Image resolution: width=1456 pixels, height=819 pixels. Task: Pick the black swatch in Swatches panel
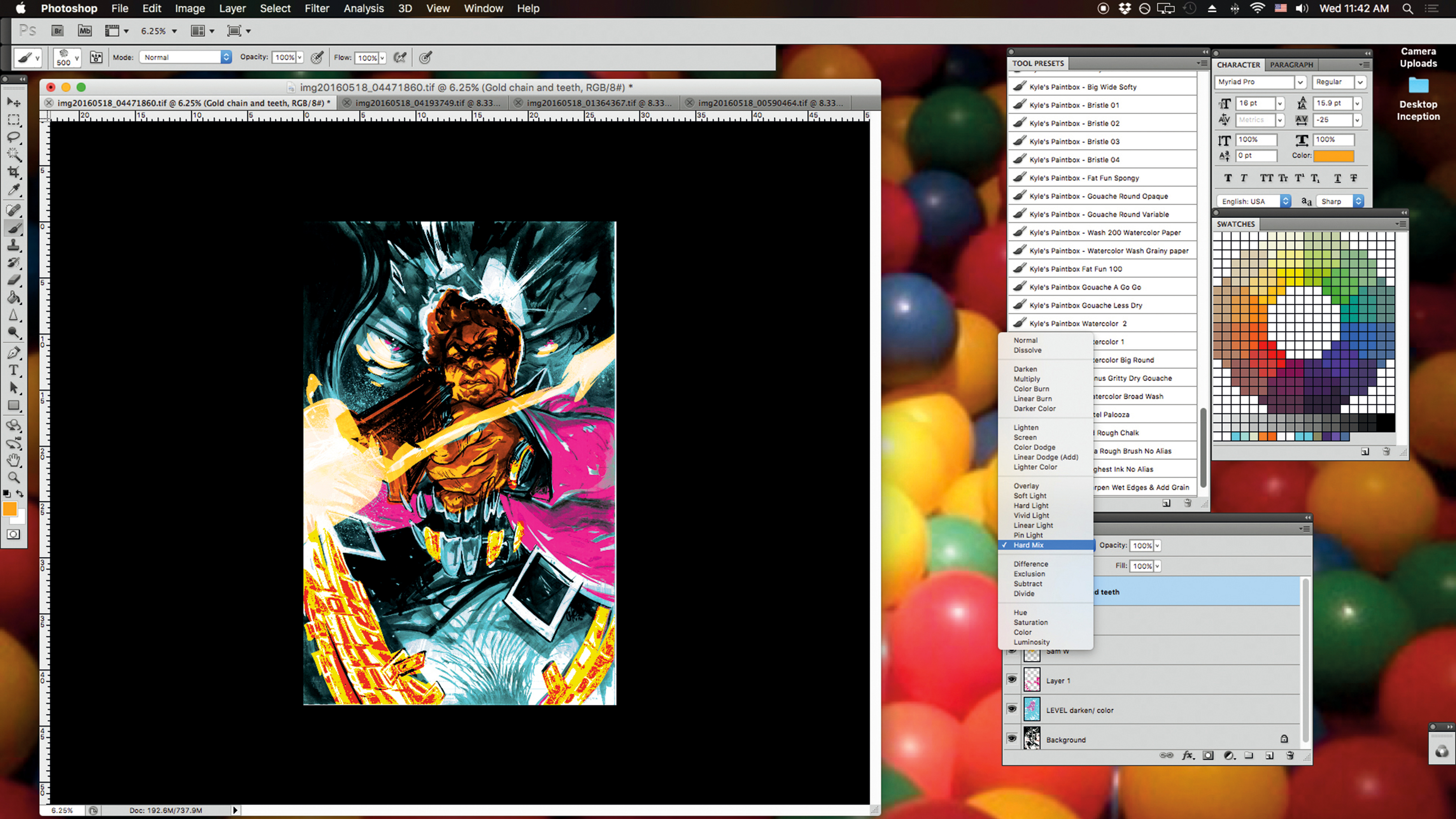pos(1385,423)
